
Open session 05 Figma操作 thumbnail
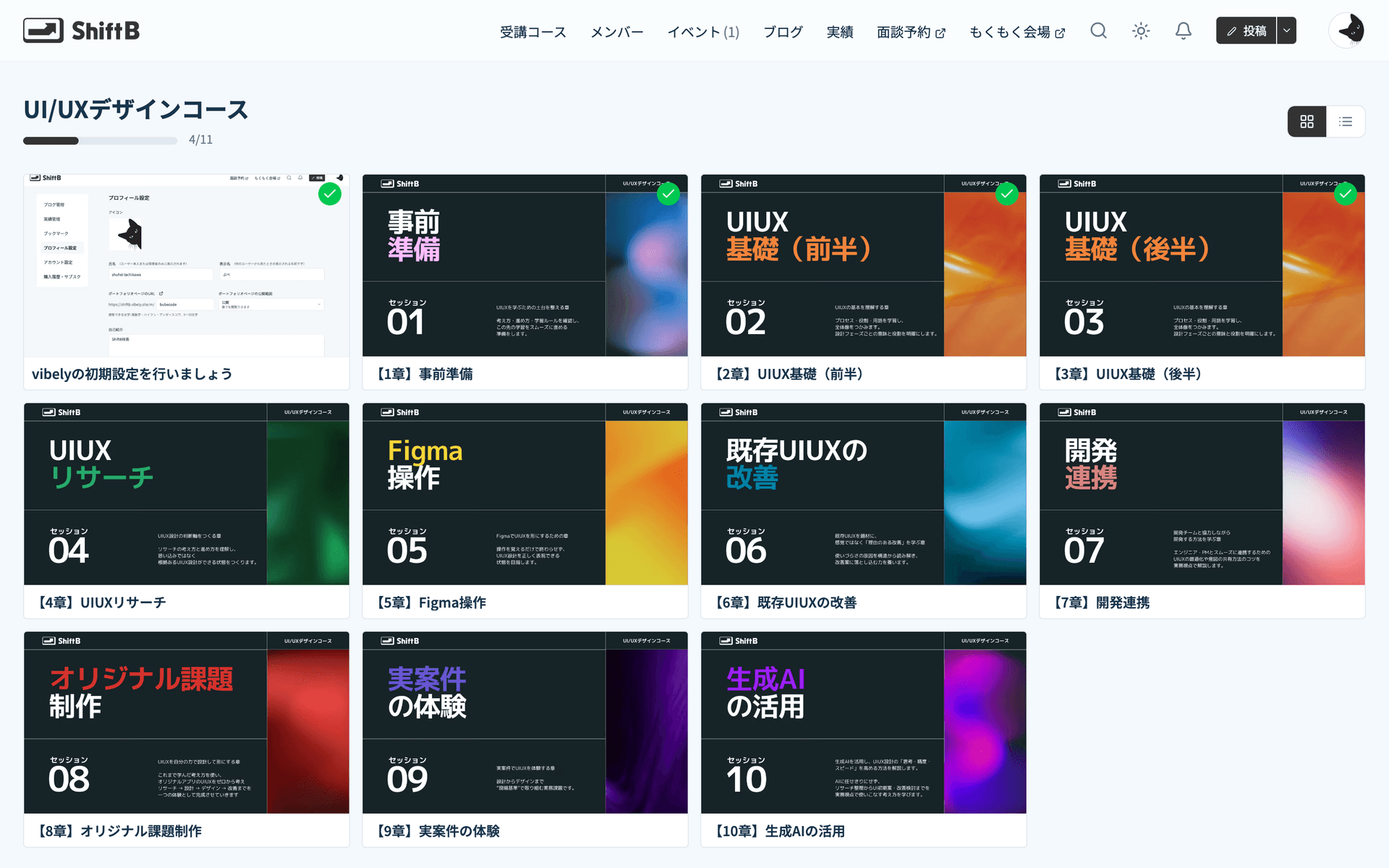525,494
